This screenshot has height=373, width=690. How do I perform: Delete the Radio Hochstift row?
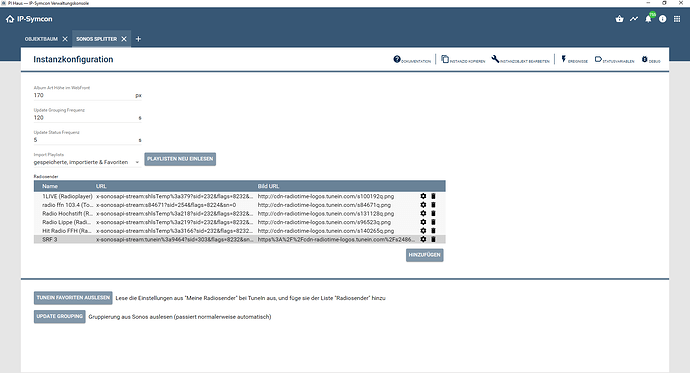433,213
